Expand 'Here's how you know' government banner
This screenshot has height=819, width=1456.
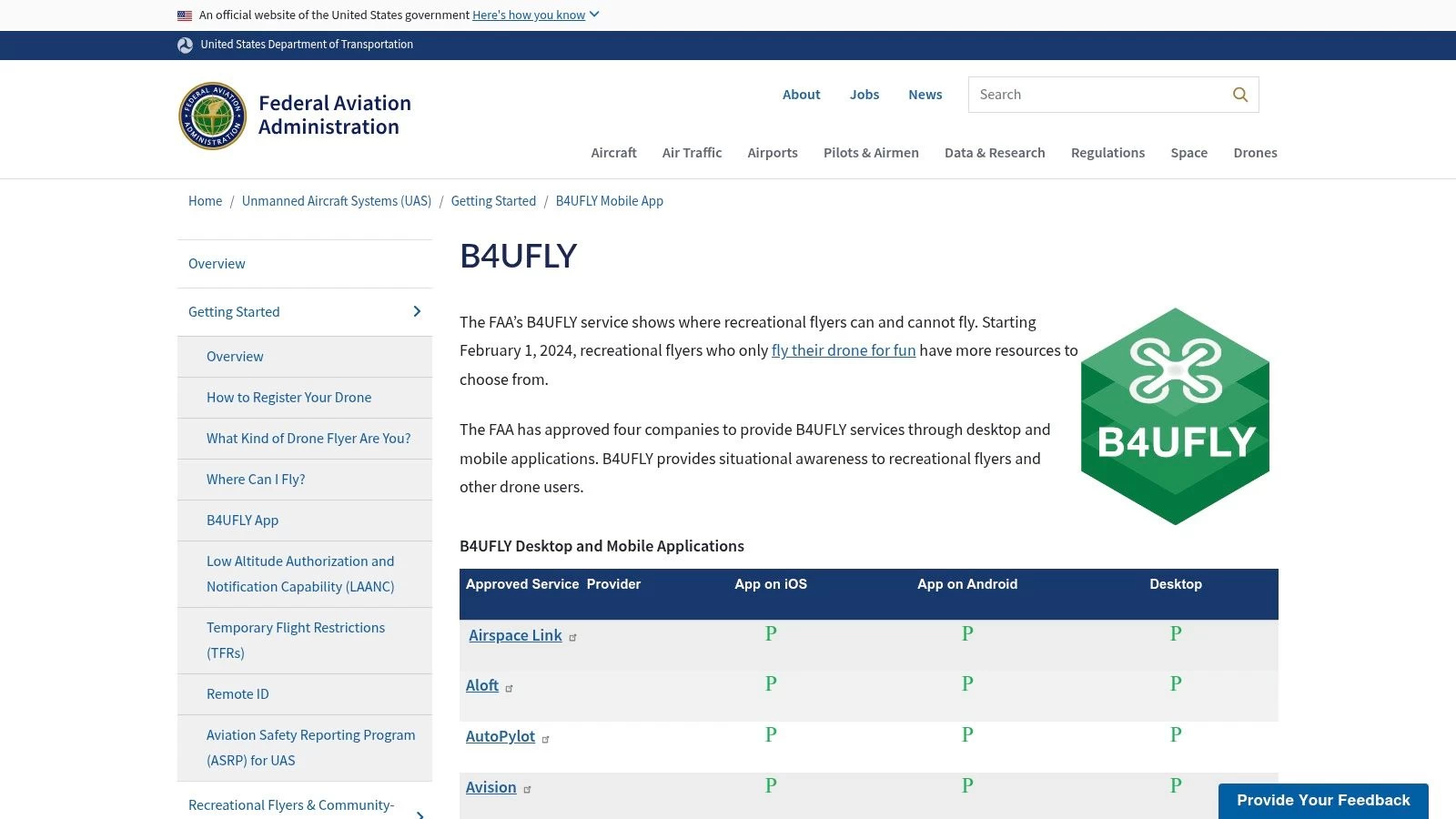pos(535,15)
